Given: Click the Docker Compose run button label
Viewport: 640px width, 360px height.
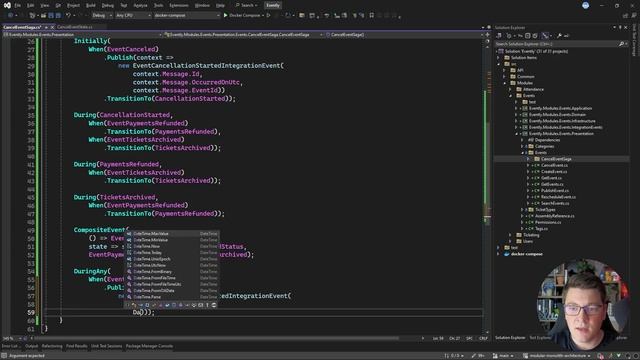Looking at the screenshot, I should pos(244,16).
